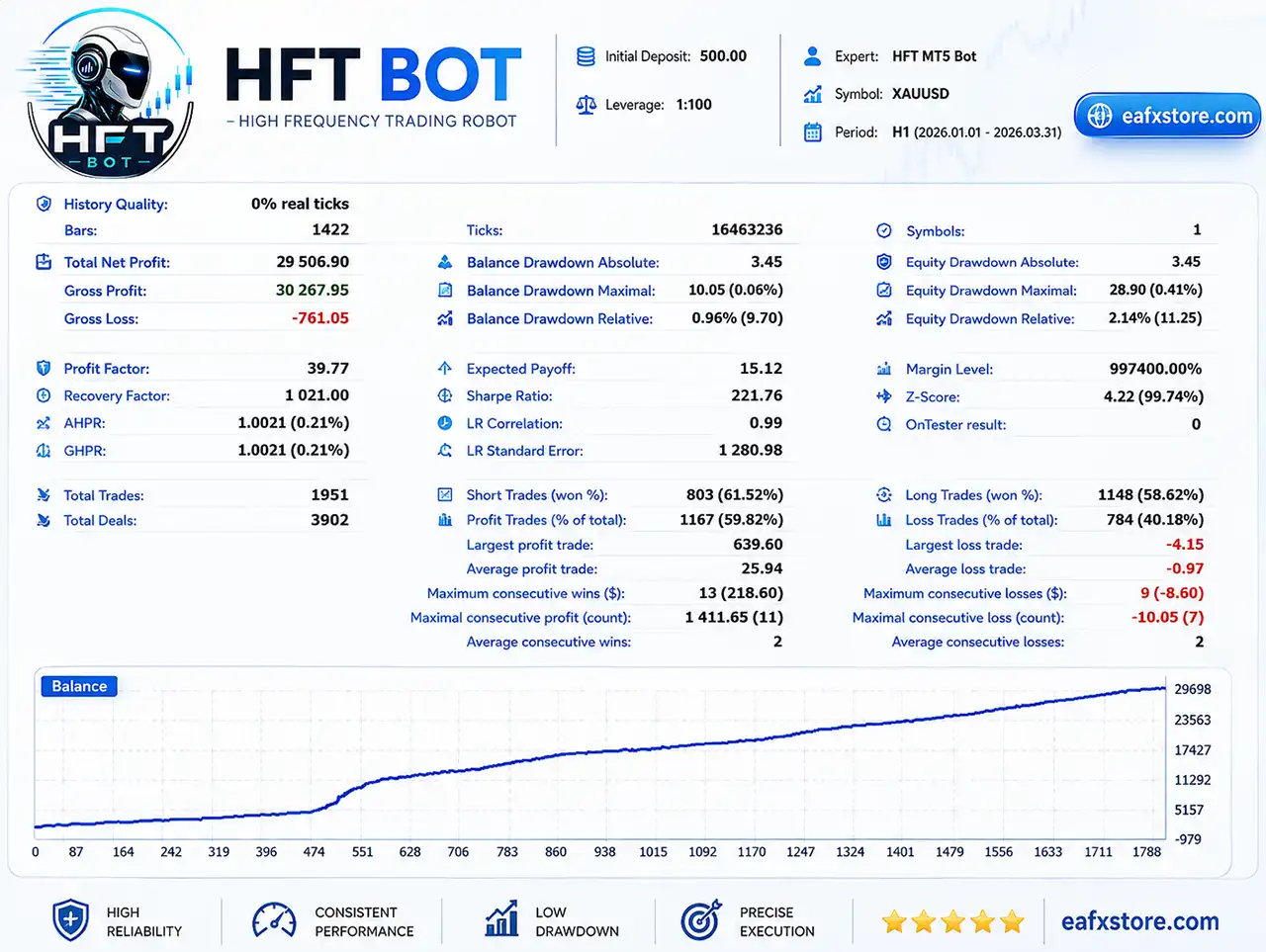Click the Gross Loss value -761.05
The height and width of the screenshot is (952, 1266).
click(x=320, y=318)
